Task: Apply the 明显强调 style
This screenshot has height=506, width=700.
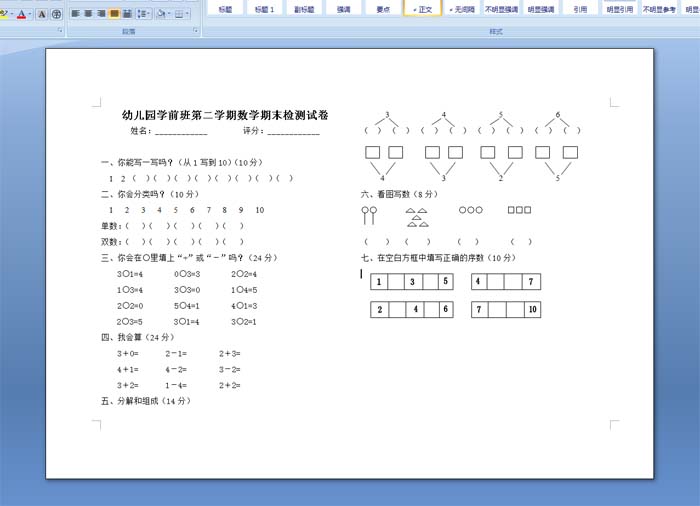Action: point(541,8)
